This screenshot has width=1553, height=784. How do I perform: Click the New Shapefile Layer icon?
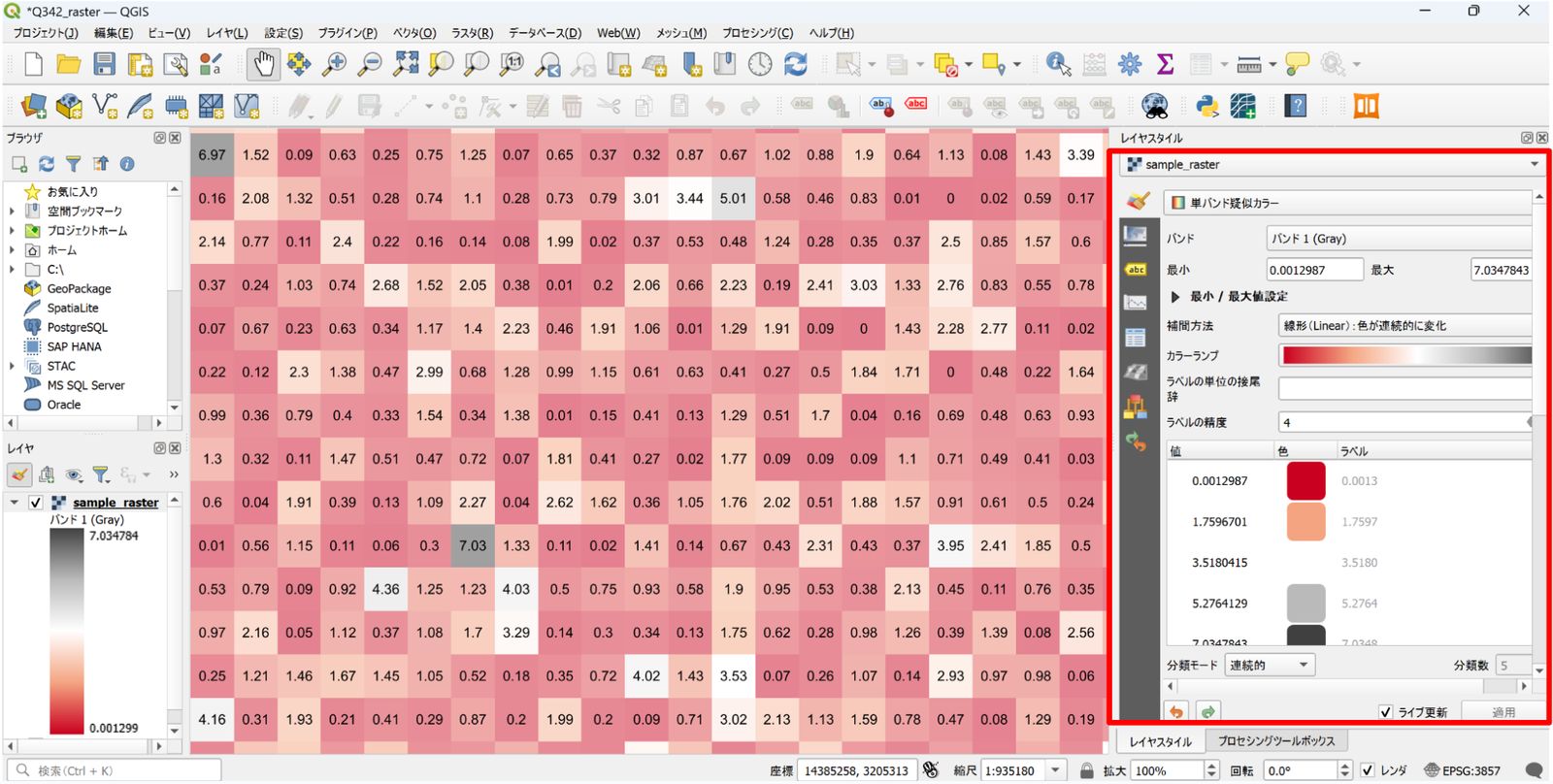click(x=105, y=106)
